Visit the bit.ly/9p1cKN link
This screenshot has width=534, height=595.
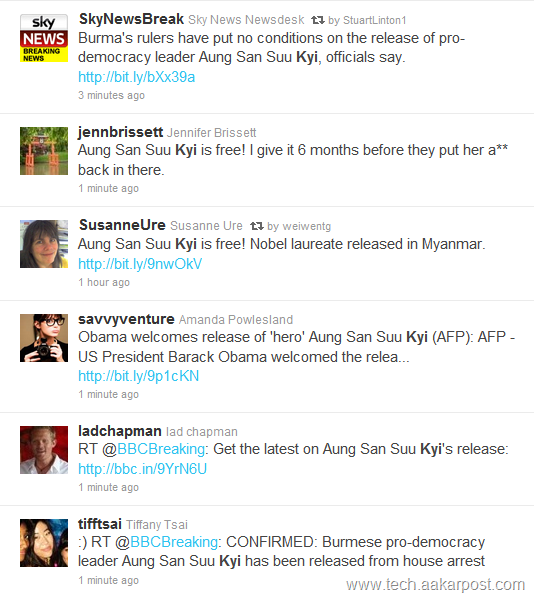click(x=139, y=376)
